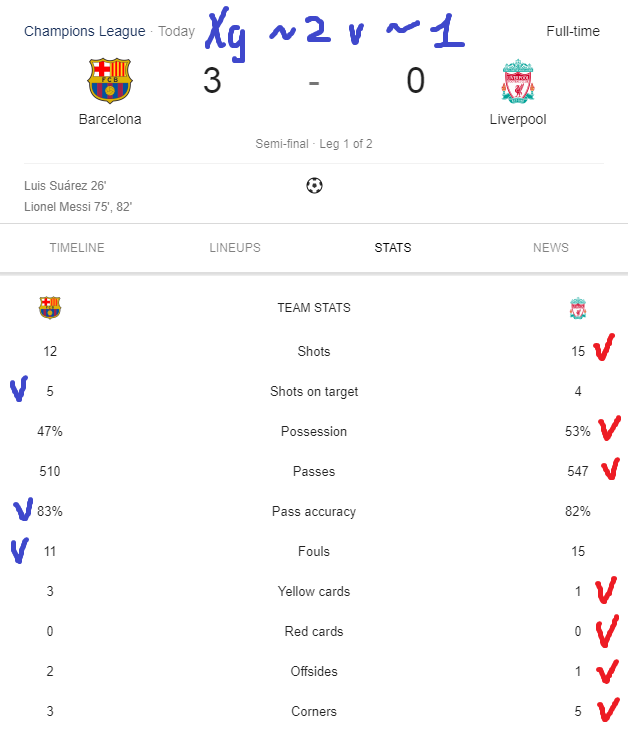Screen dimensions: 628x736
Task: Click the 3 - 0 match score
Action: 314,81
